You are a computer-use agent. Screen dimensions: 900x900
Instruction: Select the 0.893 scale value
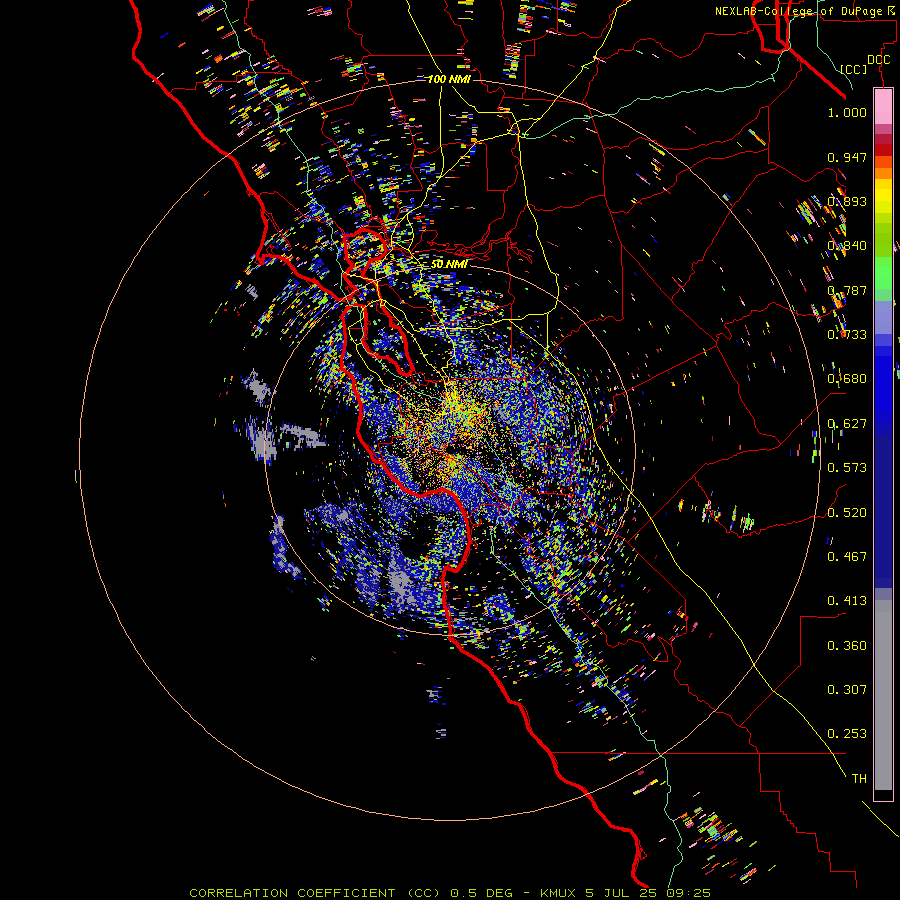click(x=847, y=201)
